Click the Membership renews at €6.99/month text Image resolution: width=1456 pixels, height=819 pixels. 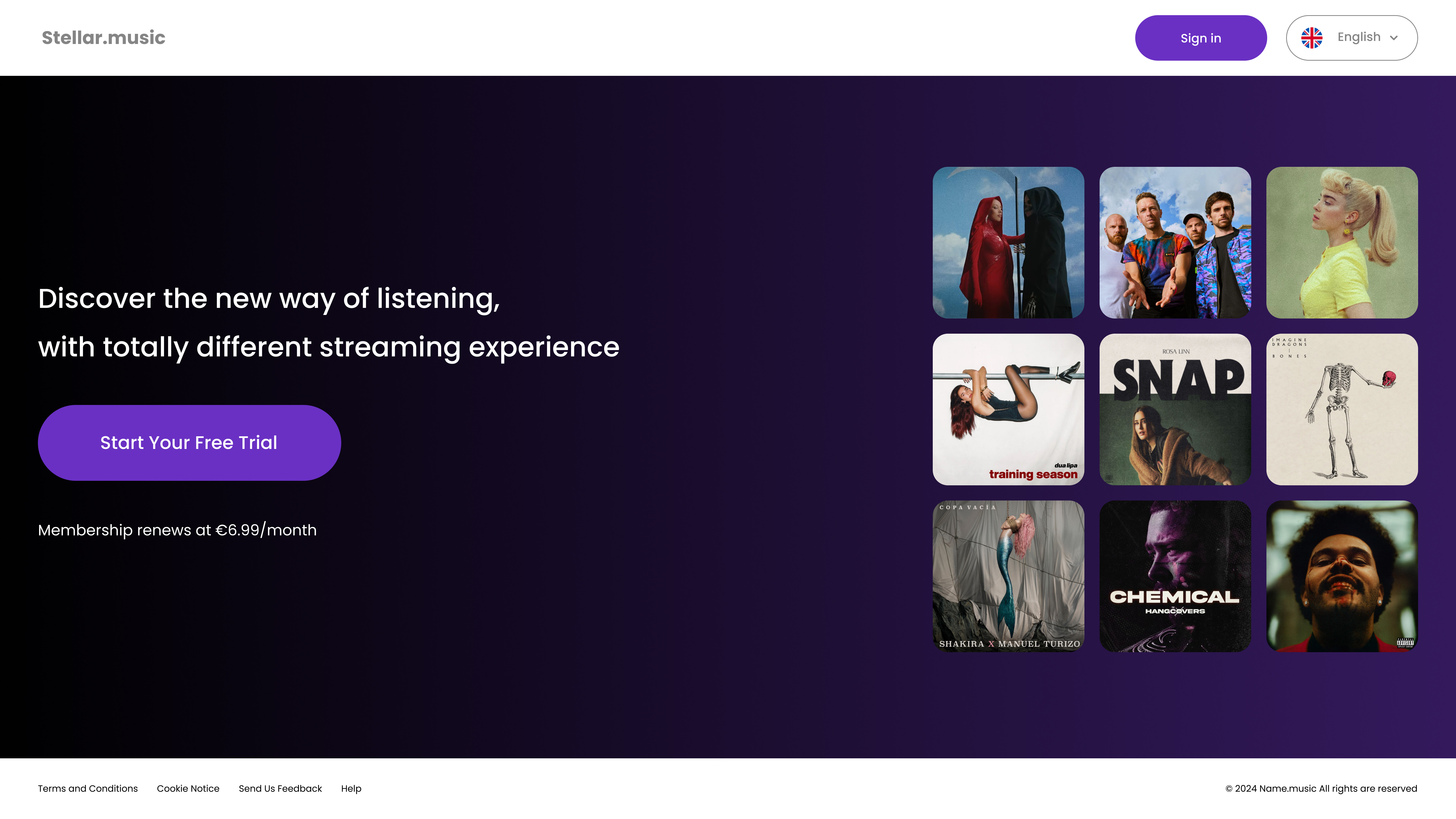tap(177, 530)
